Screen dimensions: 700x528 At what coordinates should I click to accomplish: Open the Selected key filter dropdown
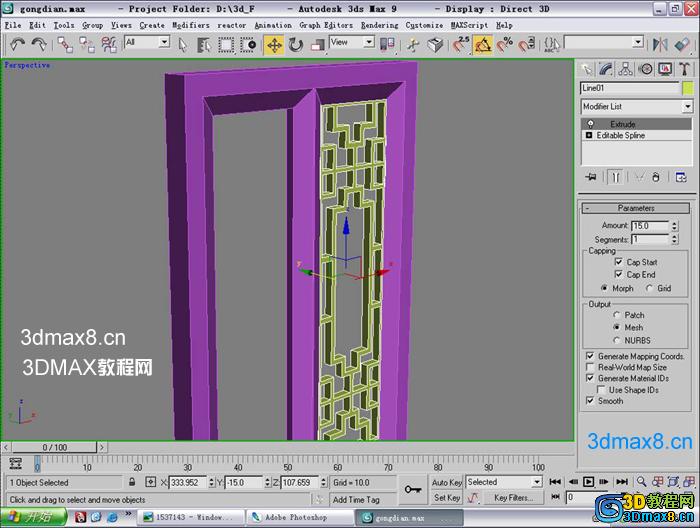[537, 482]
